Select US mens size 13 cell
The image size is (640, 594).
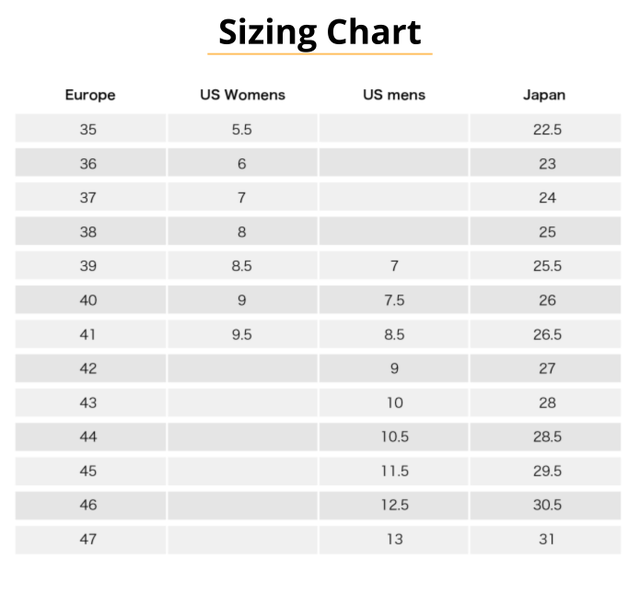pyautogui.click(x=394, y=539)
